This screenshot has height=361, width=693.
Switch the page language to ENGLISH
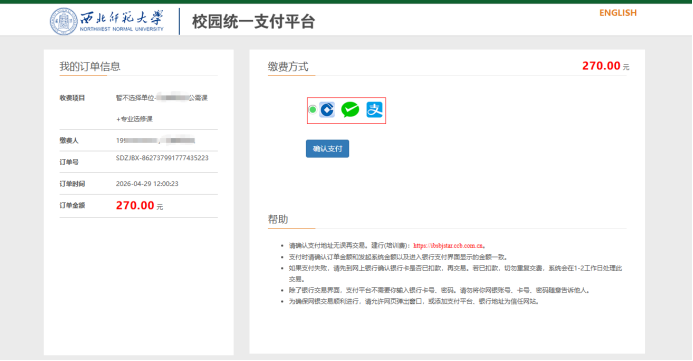(618, 13)
